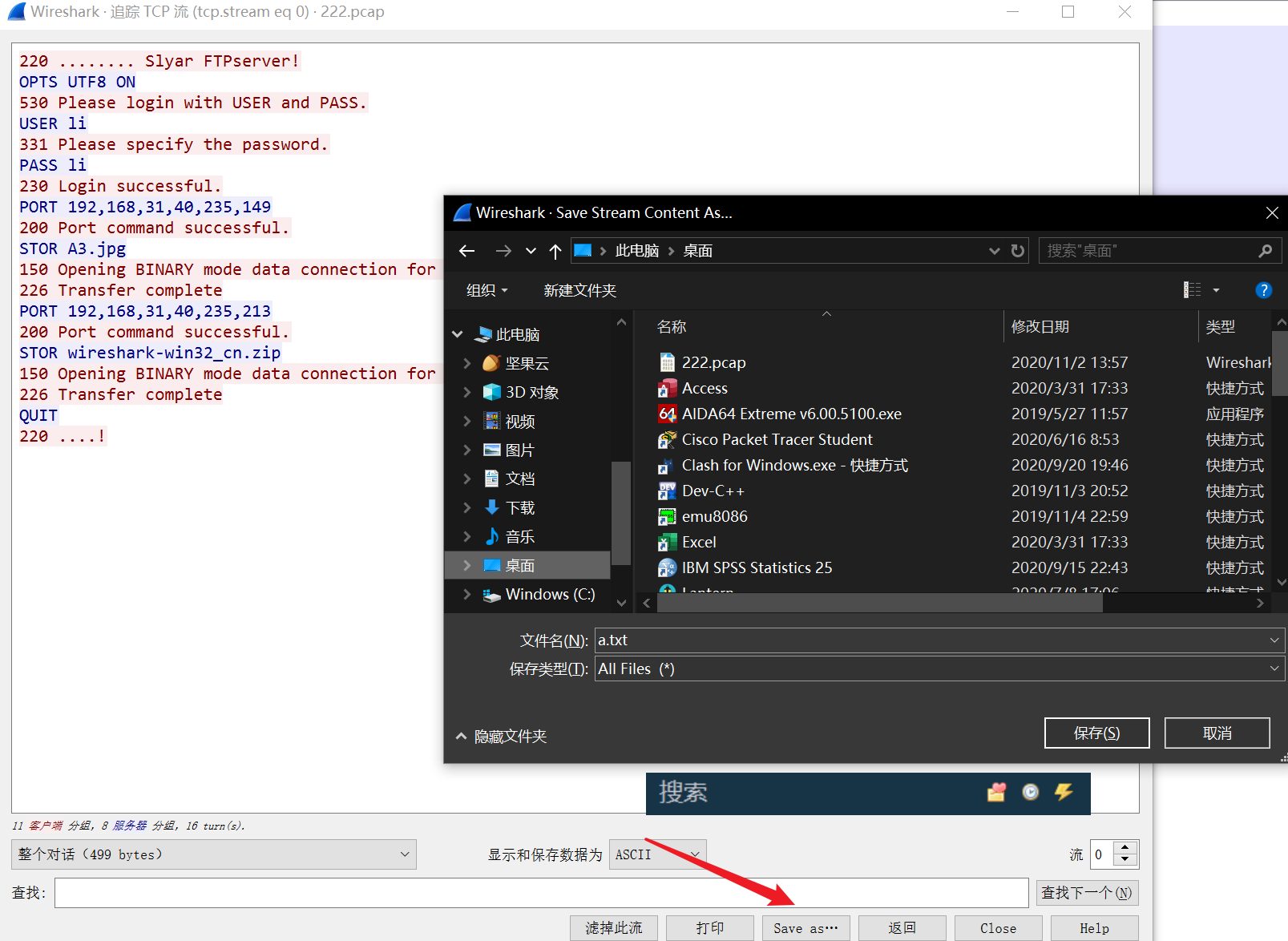Select 此电脑 in the address path

point(637,251)
